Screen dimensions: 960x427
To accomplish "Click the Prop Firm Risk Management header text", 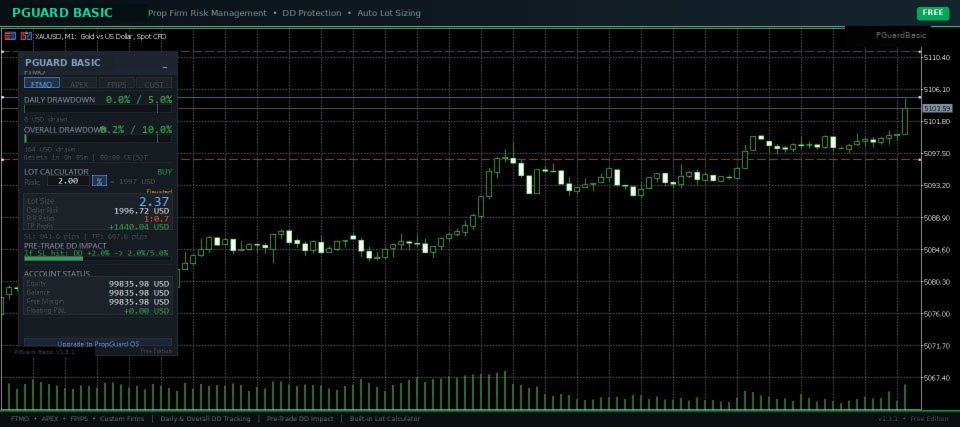I will click(x=208, y=13).
